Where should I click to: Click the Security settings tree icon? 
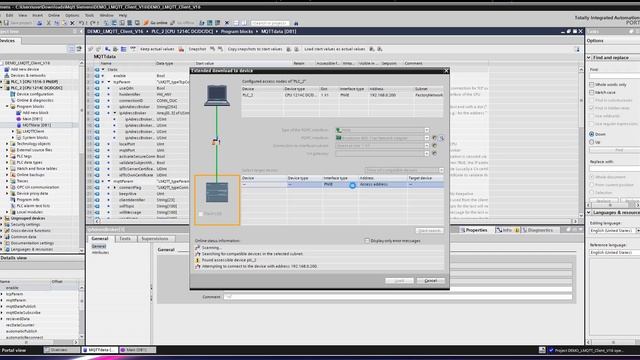(7, 224)
